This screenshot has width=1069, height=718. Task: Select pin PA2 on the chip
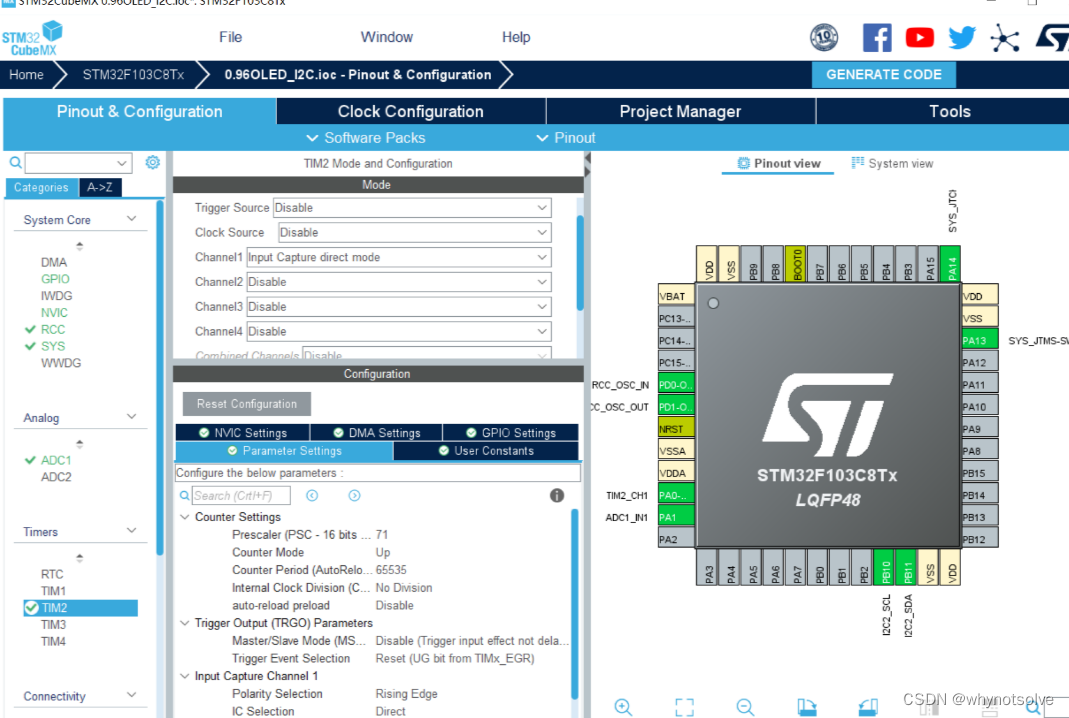click(x=676, y=539)
